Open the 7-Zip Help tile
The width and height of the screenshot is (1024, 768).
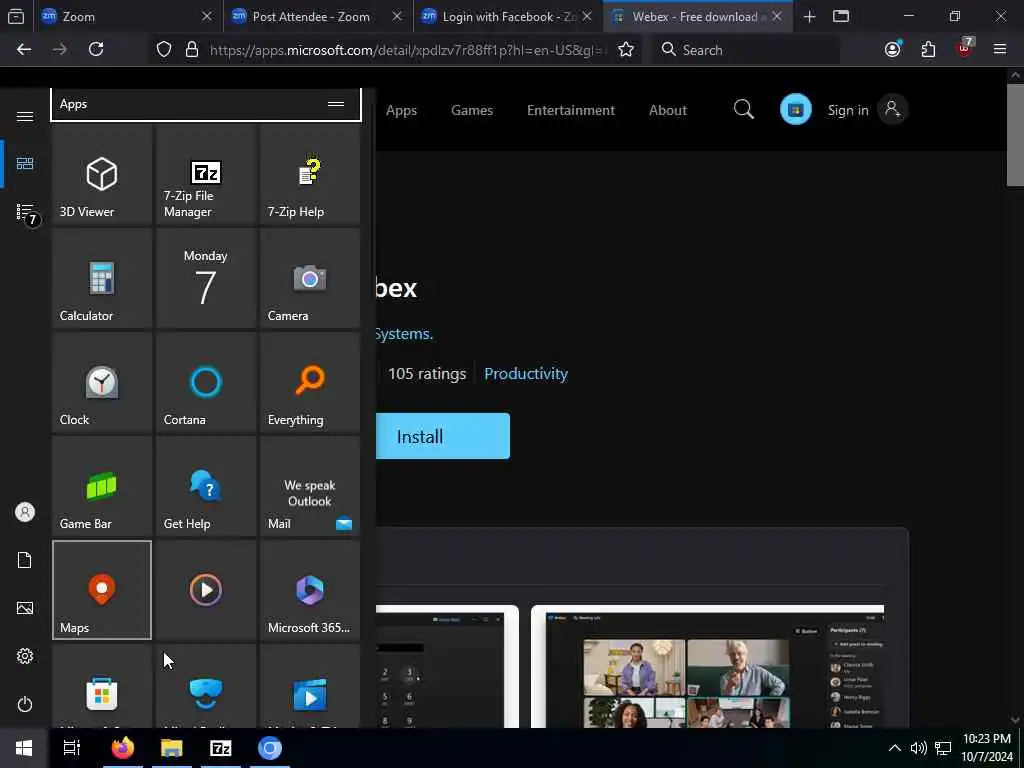[x=310, y=175]
